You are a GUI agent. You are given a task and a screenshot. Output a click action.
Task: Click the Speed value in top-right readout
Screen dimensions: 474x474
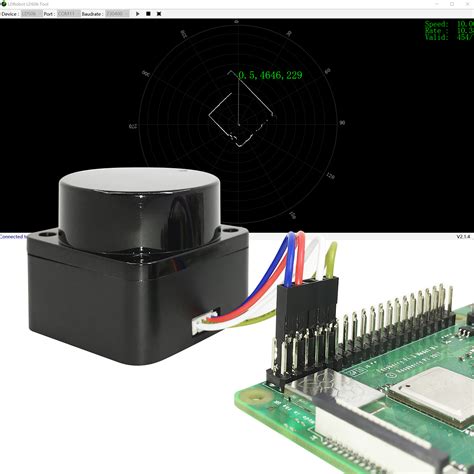point(465,24)
